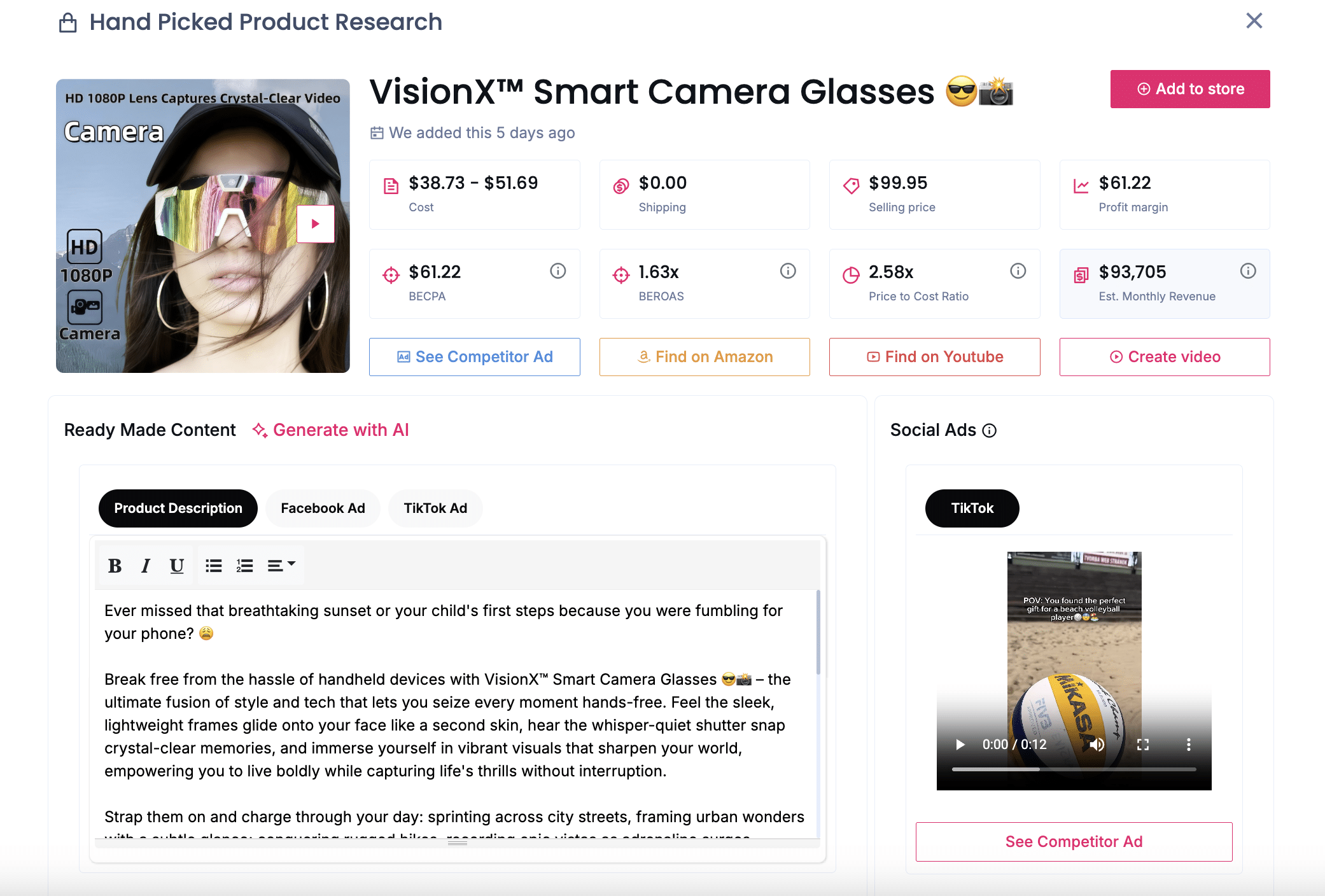Insert a bulleted list
Image resolution: width=1325 pixels, height=896 pixels.
tap(213, 566)
